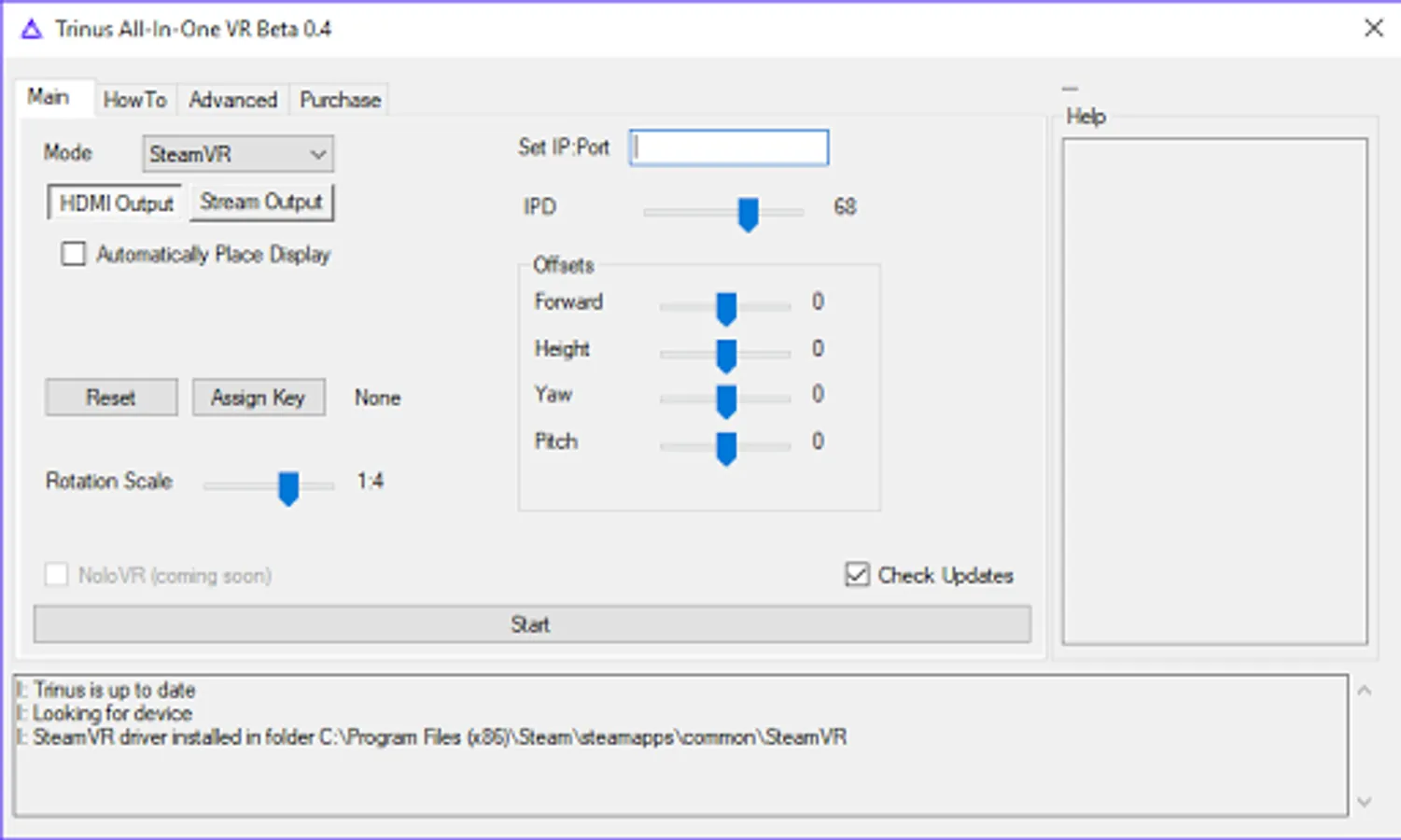This screenshot has height=840, width=1401.
Task: Click the Height offset slider handle
Action: tap(726, 355)
